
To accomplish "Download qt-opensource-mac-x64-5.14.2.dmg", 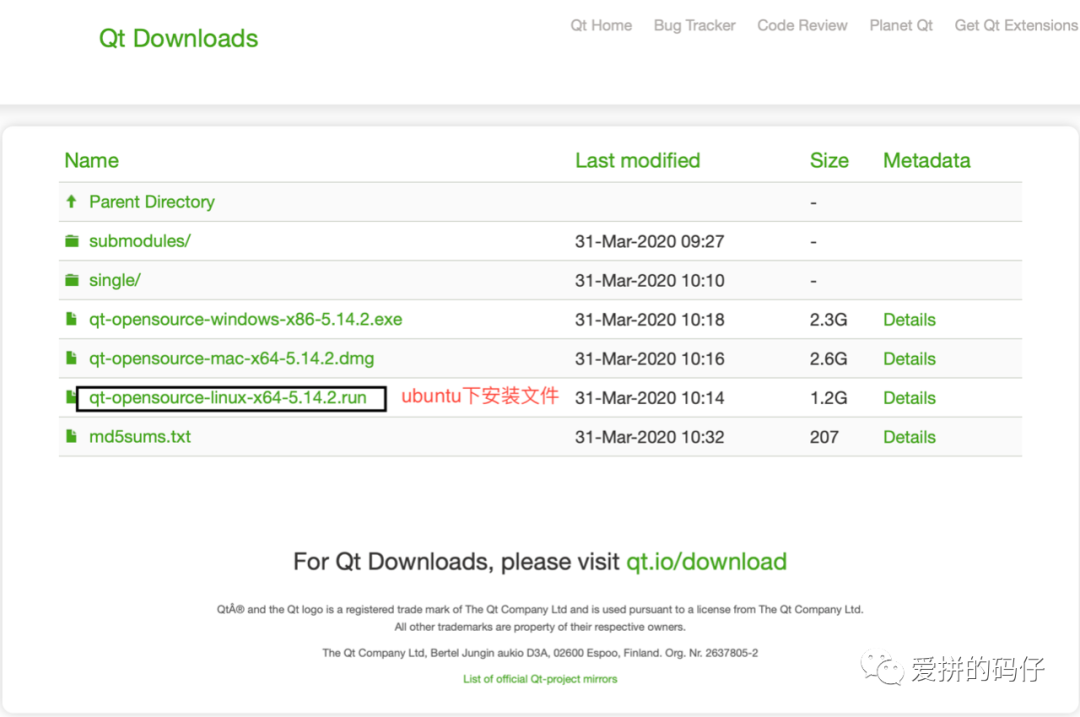I will coord(231,359).
